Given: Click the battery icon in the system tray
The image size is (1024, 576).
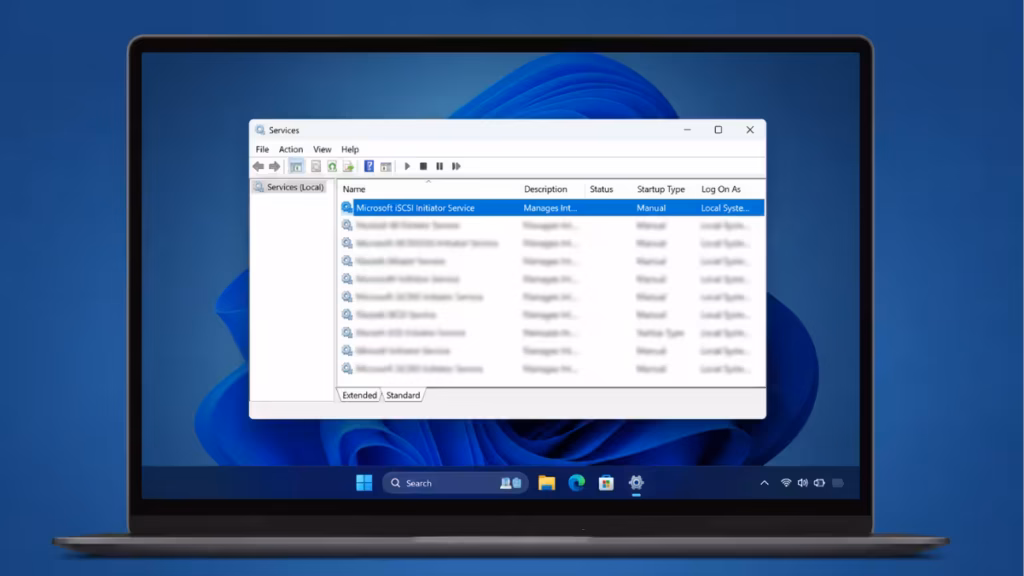Looking at the screenshot, I should pyautogui.click(x=820, y=483).
